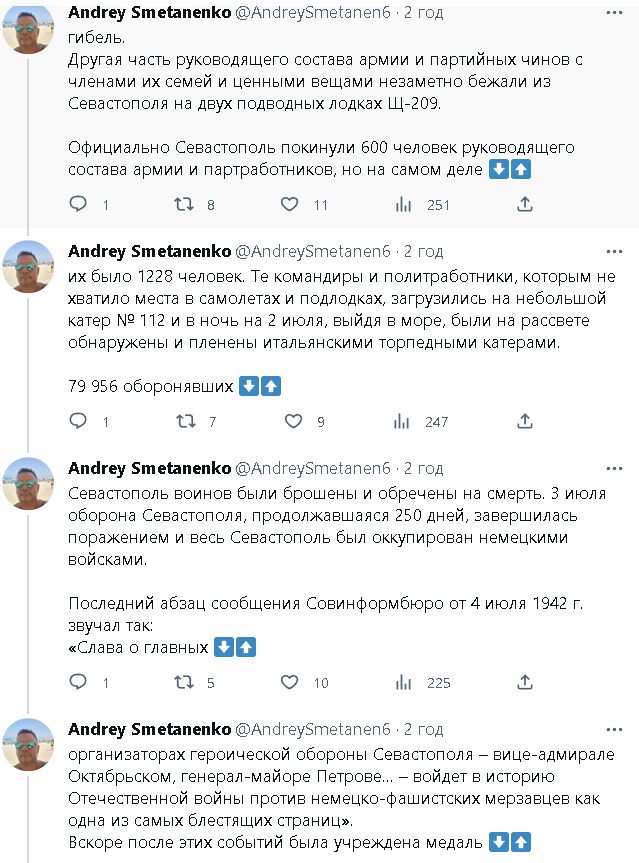The width and height of the screenshot is (639, 863).
Task: Share the tweet about submarines Щ-209
Action: (525, 204)
